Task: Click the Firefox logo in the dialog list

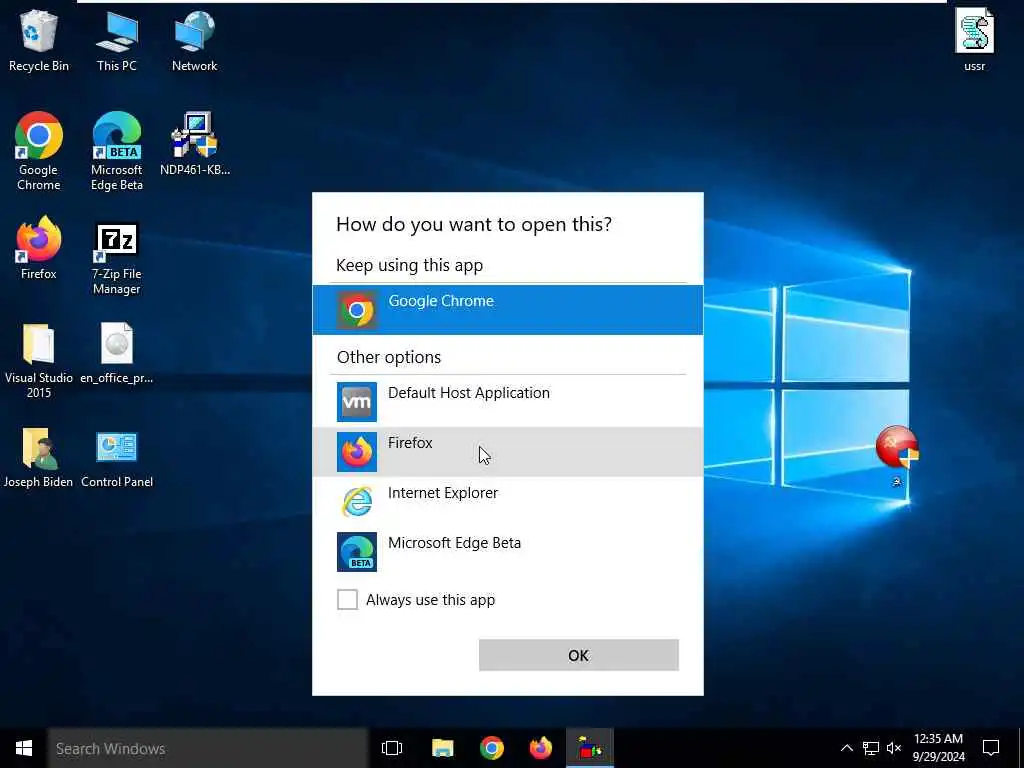Action: coord(357,452)
